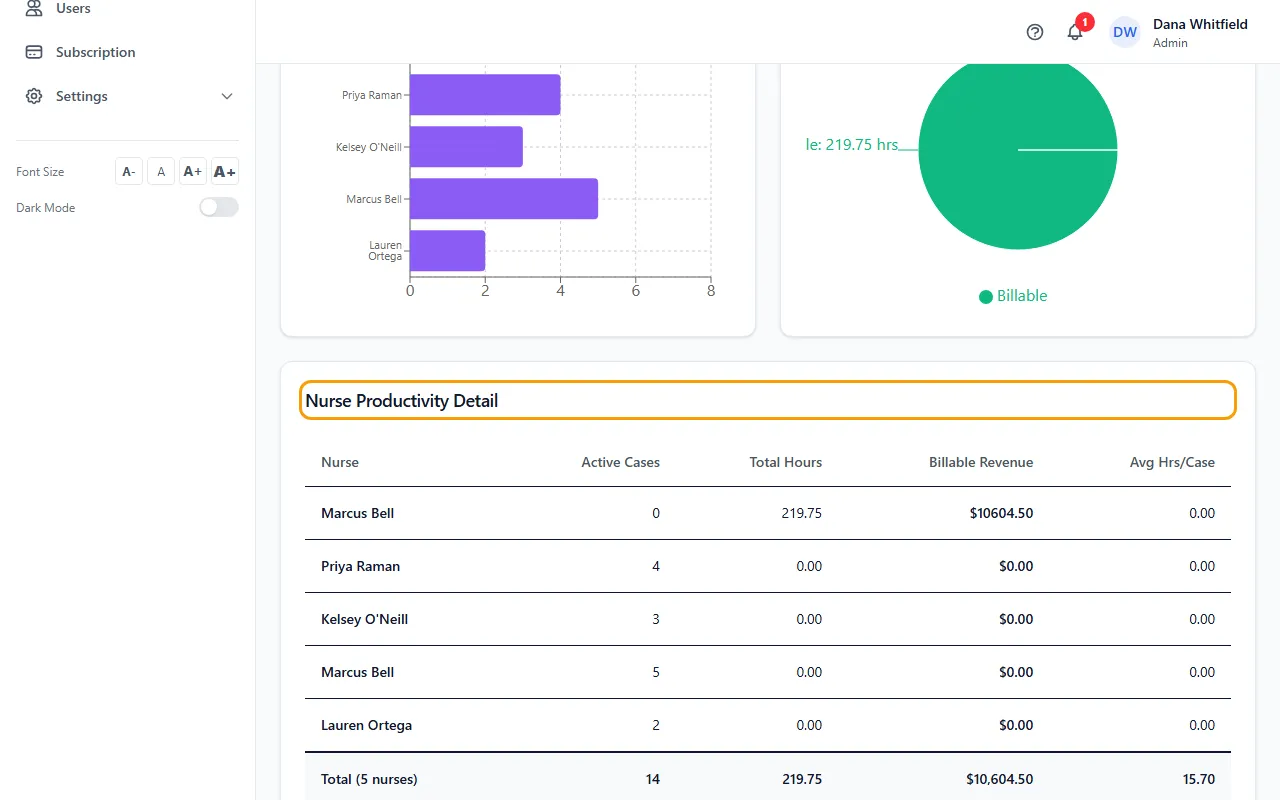1280x800 pixels.
Task: Click the green Billable pie chart
Action: tap(1018, 150)
